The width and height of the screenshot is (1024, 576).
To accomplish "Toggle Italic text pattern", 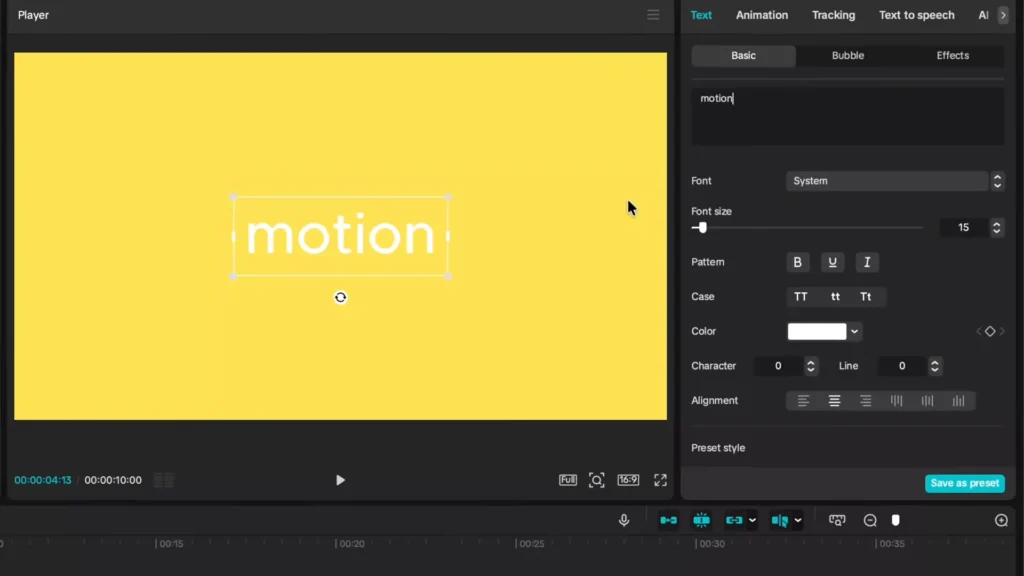I will [866, 262].
